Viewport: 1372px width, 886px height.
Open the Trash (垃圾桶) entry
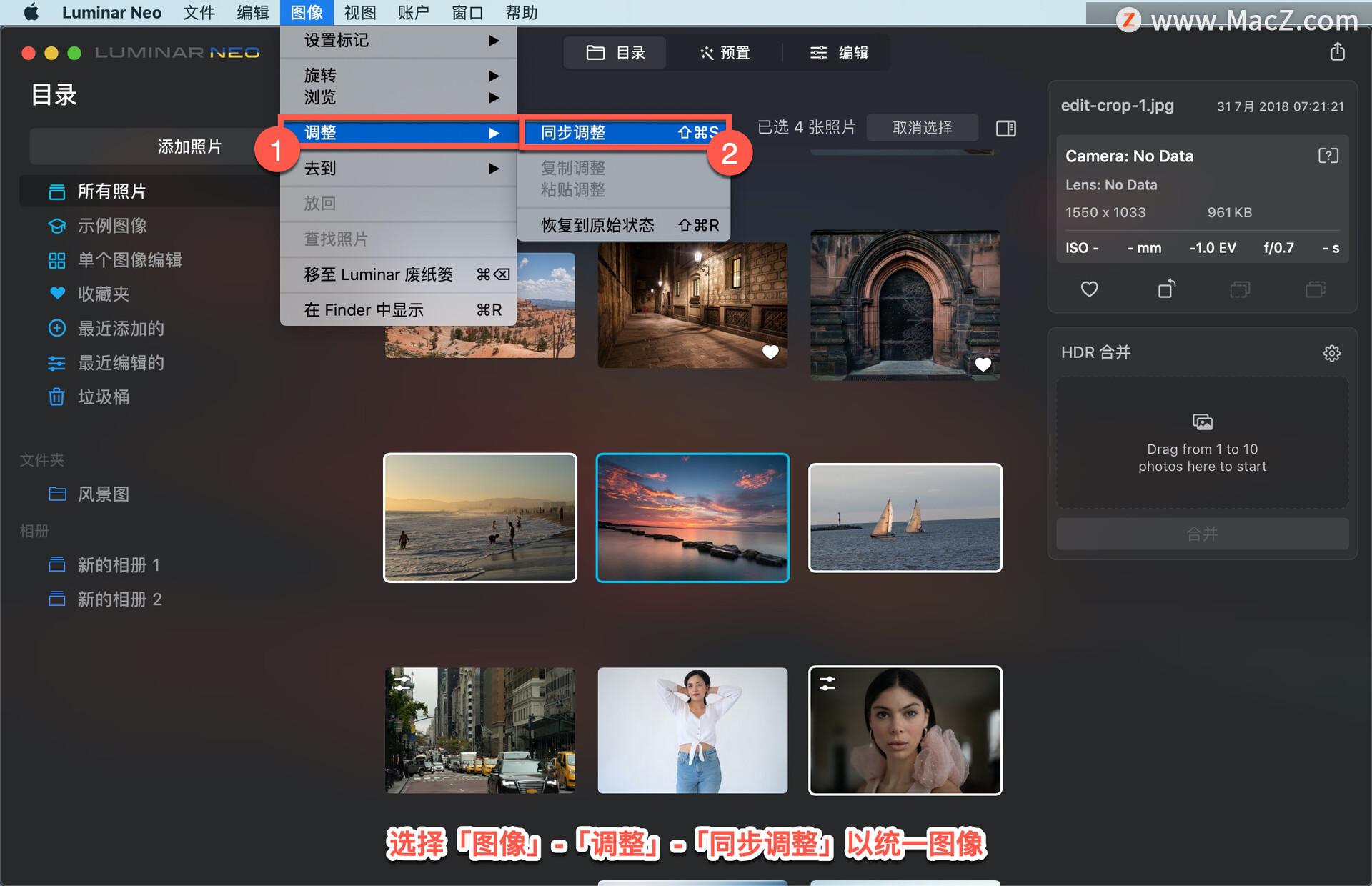pyautogui.click(x=104, y=397)
